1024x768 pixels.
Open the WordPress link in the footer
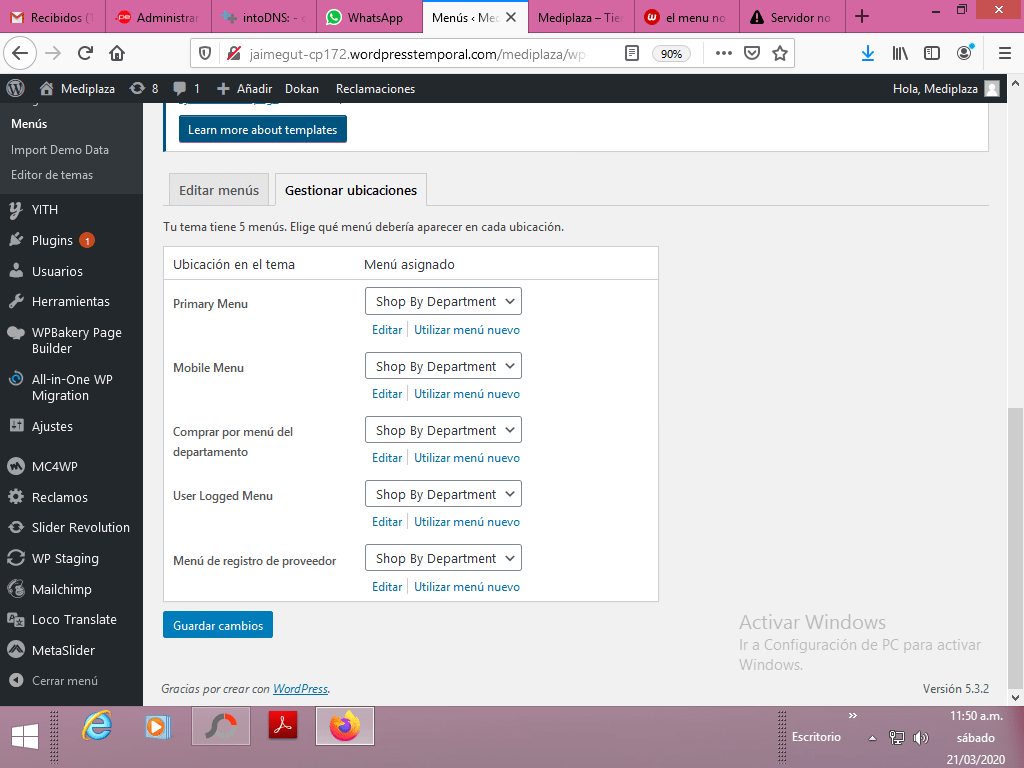coord(300,689)
